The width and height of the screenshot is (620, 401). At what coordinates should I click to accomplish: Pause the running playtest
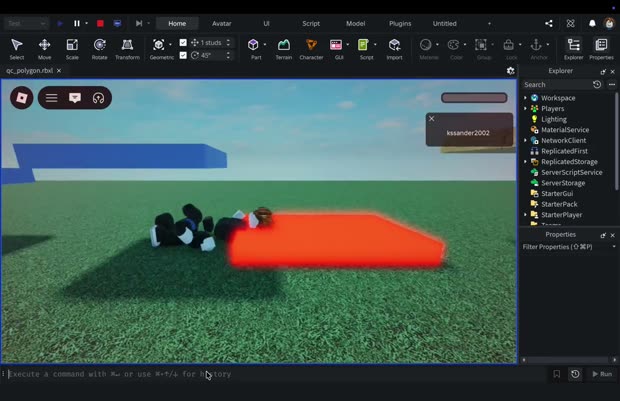77,23
